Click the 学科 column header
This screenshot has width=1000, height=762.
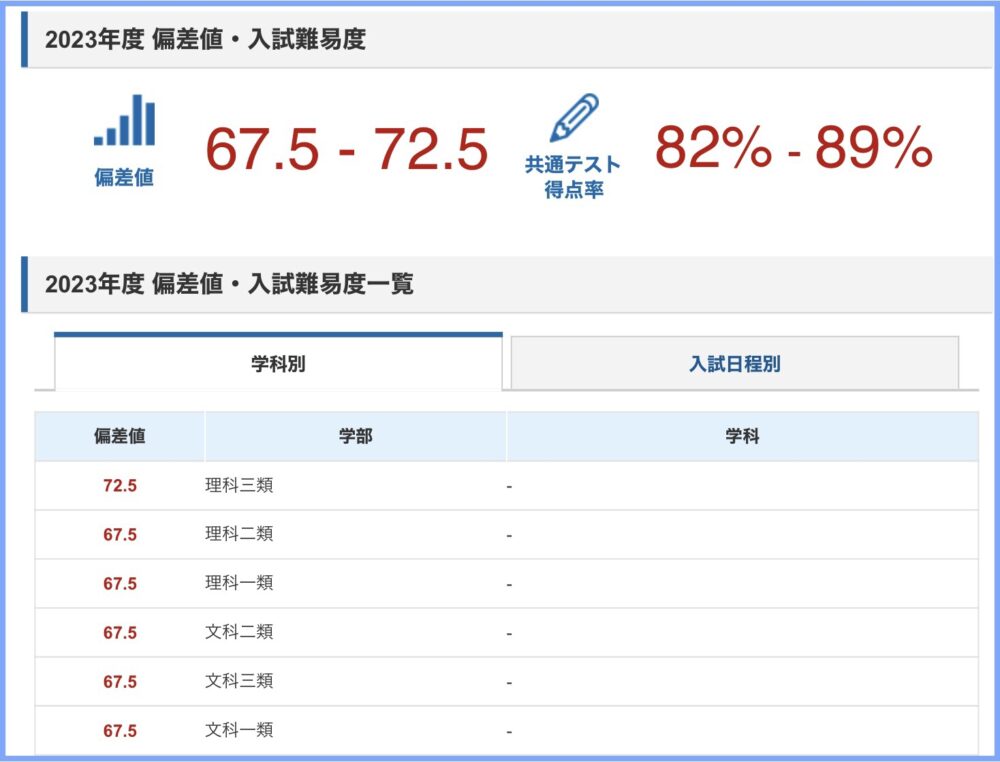742,437
